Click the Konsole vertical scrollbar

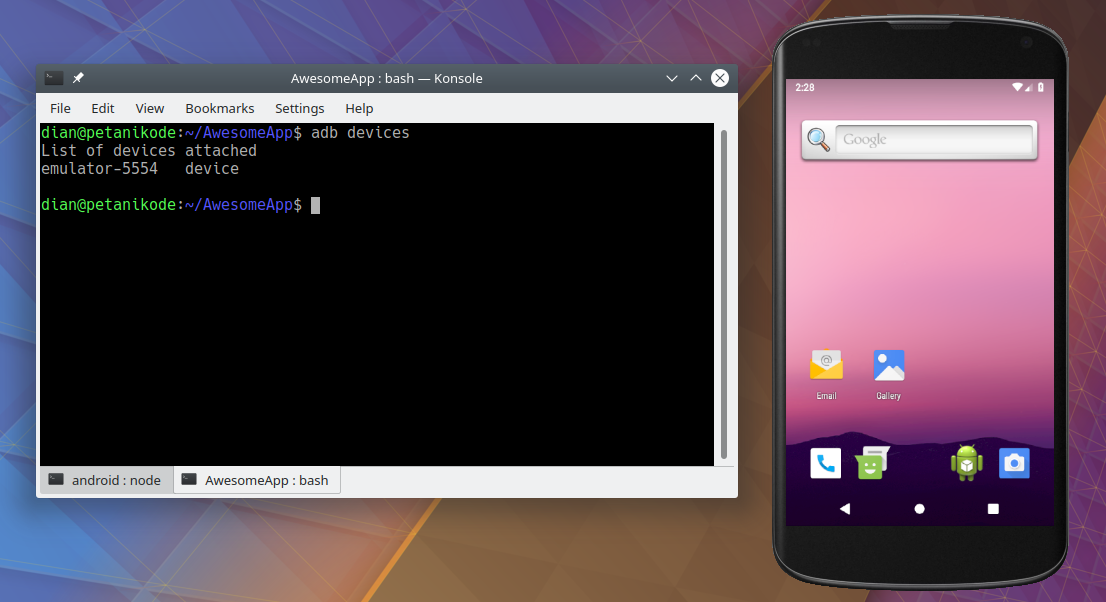click(x=724, y=294)
